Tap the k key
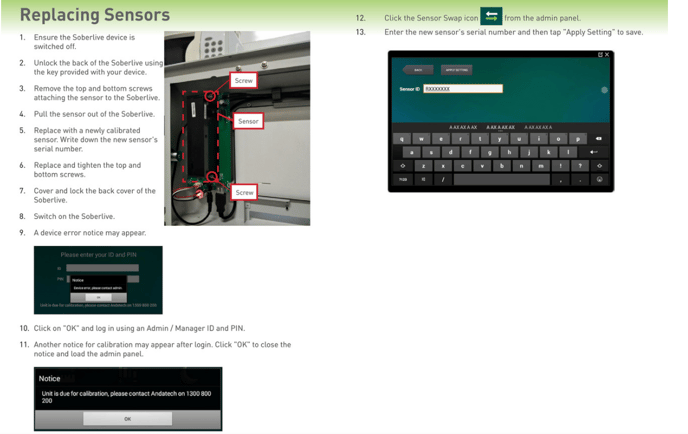This screenshot has height=434, width=688. click(x=548, y=152)
